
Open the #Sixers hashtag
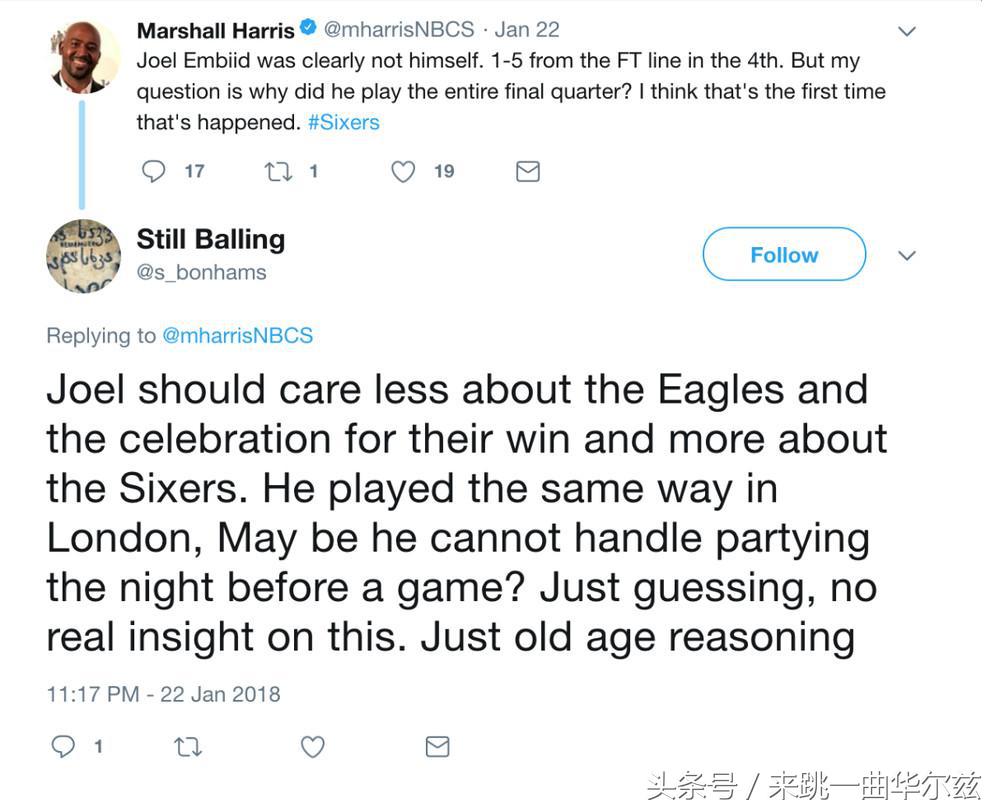pyautogui.click(x=343, y=122)
